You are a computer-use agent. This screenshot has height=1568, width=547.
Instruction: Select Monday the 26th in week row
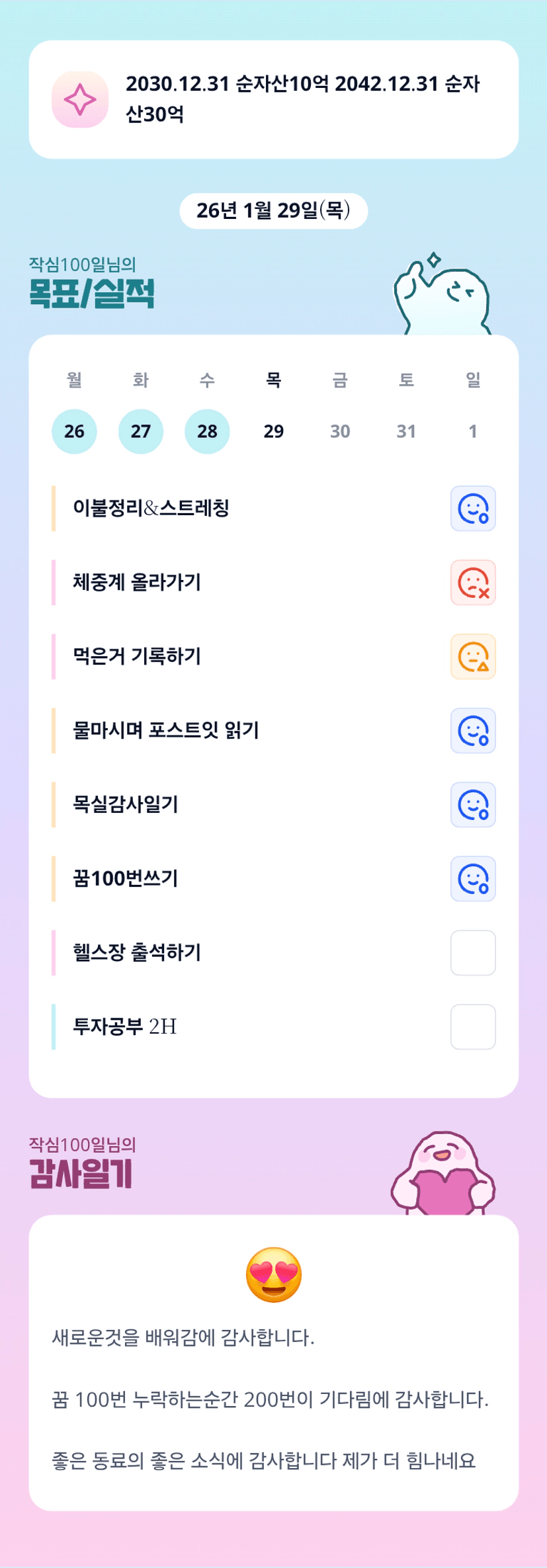tap(74, 431)
